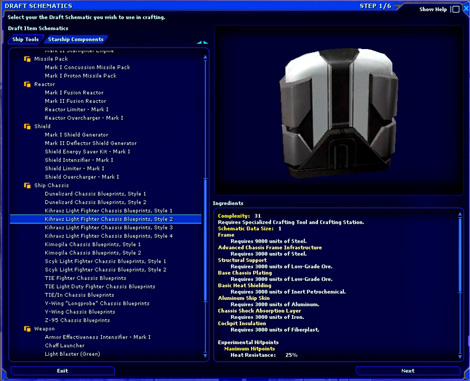
Task: Select Armor Effectiveness Intensifier - Mark I
Action: (x=98, y=337)
